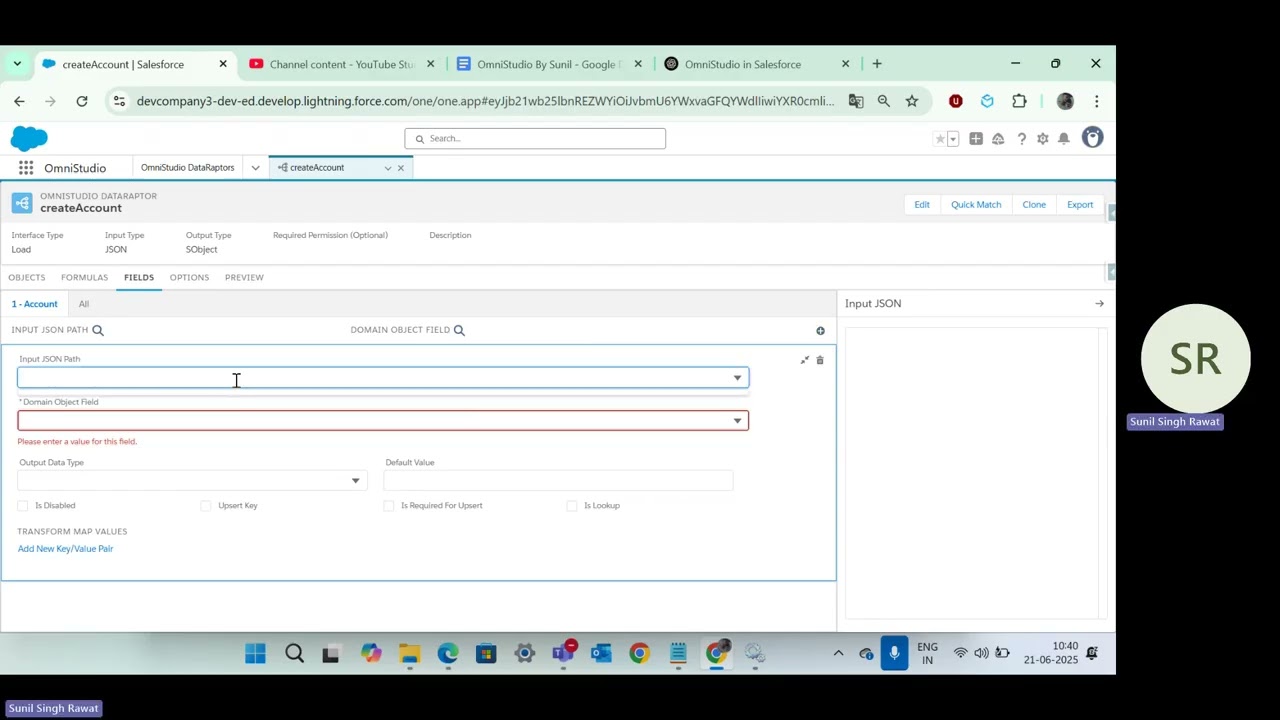Expand the Input JSON panel arrow
The image size is (1280, 720).
(x=1099, y=304)
